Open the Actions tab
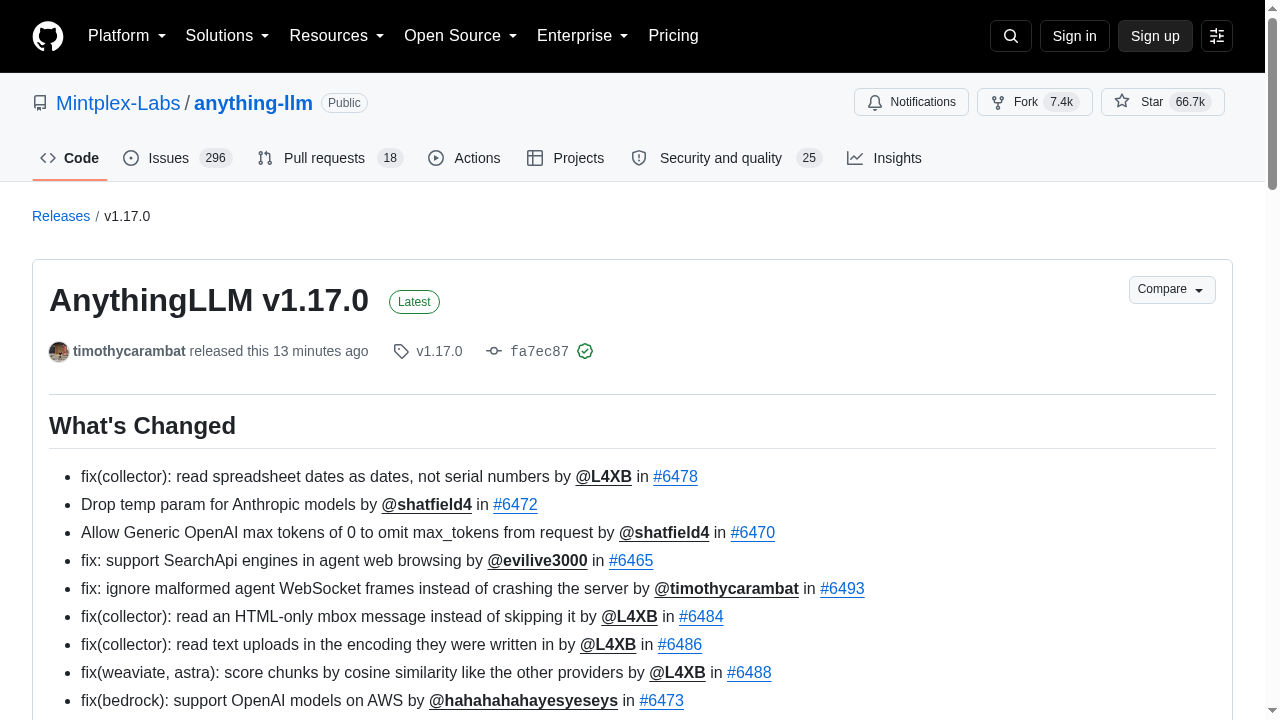 click(464, 158)
